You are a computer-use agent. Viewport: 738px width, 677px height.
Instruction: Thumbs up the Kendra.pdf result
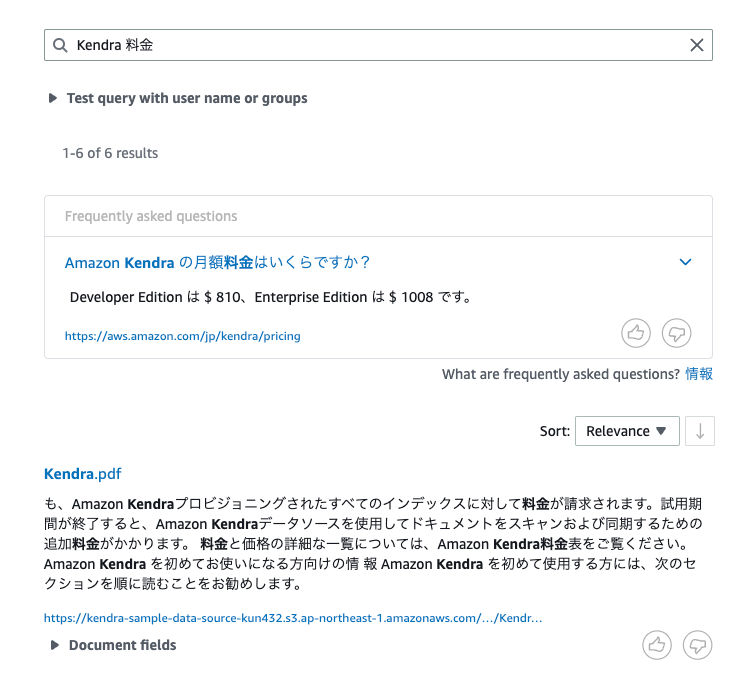tap(657, 645)
